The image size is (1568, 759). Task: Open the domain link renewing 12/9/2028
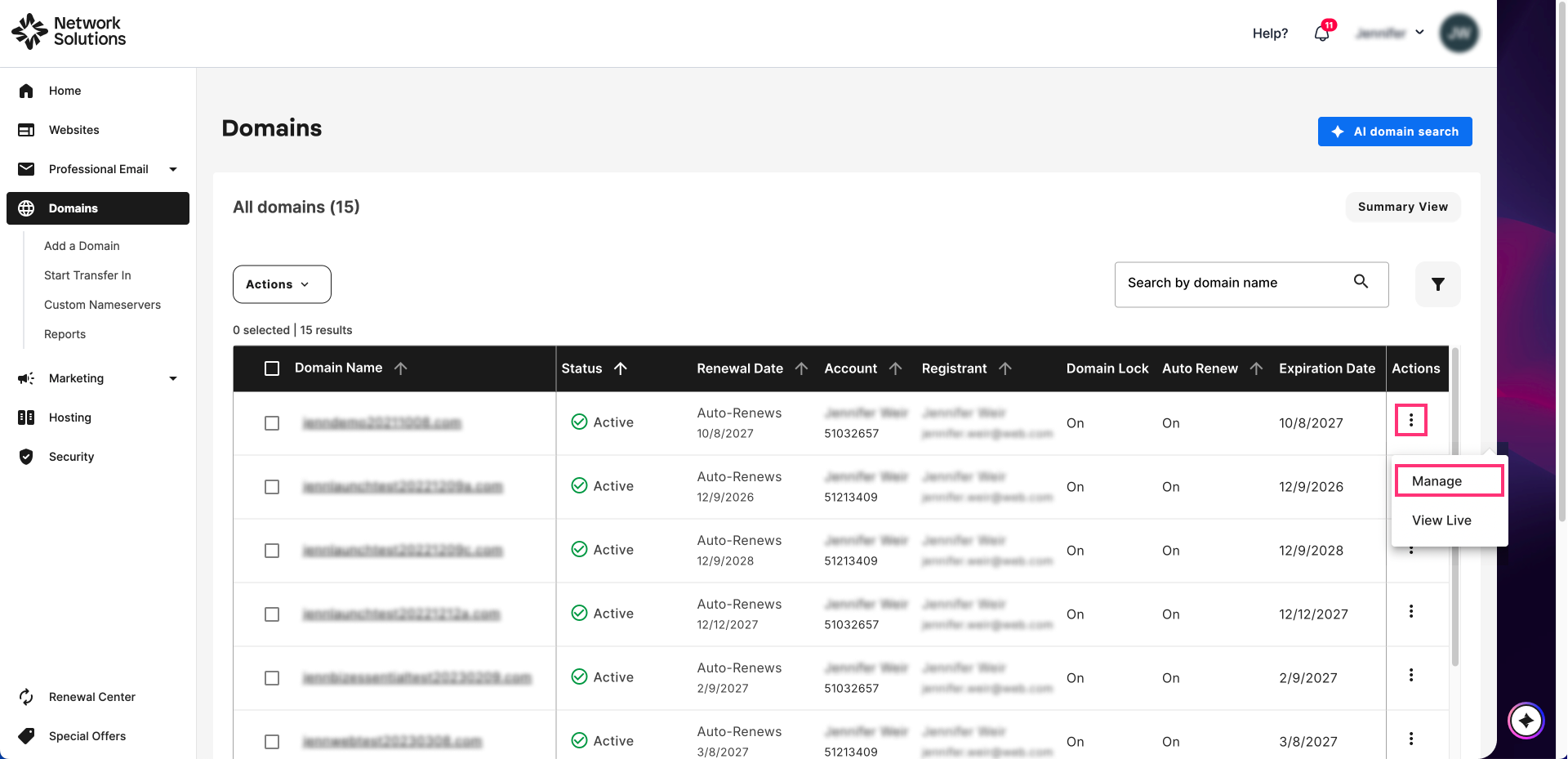click(x=403, y=551)
